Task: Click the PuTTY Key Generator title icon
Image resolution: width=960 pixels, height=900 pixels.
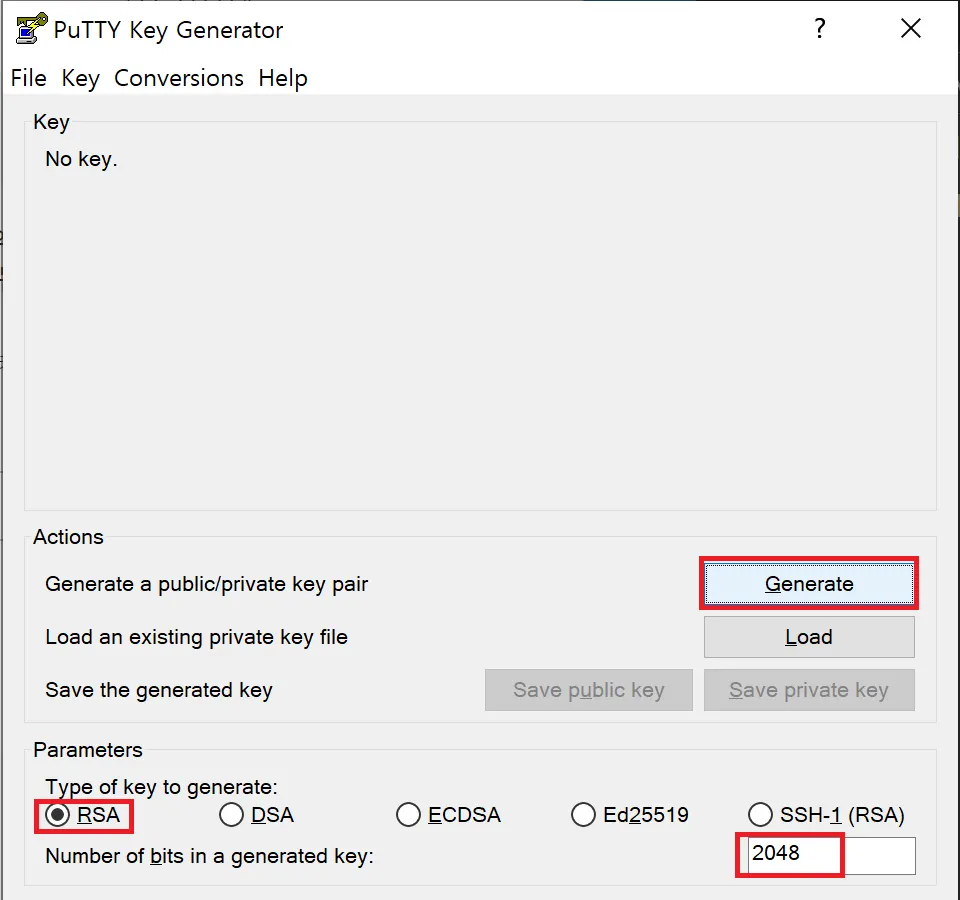Action: click(x=31, y=29)
